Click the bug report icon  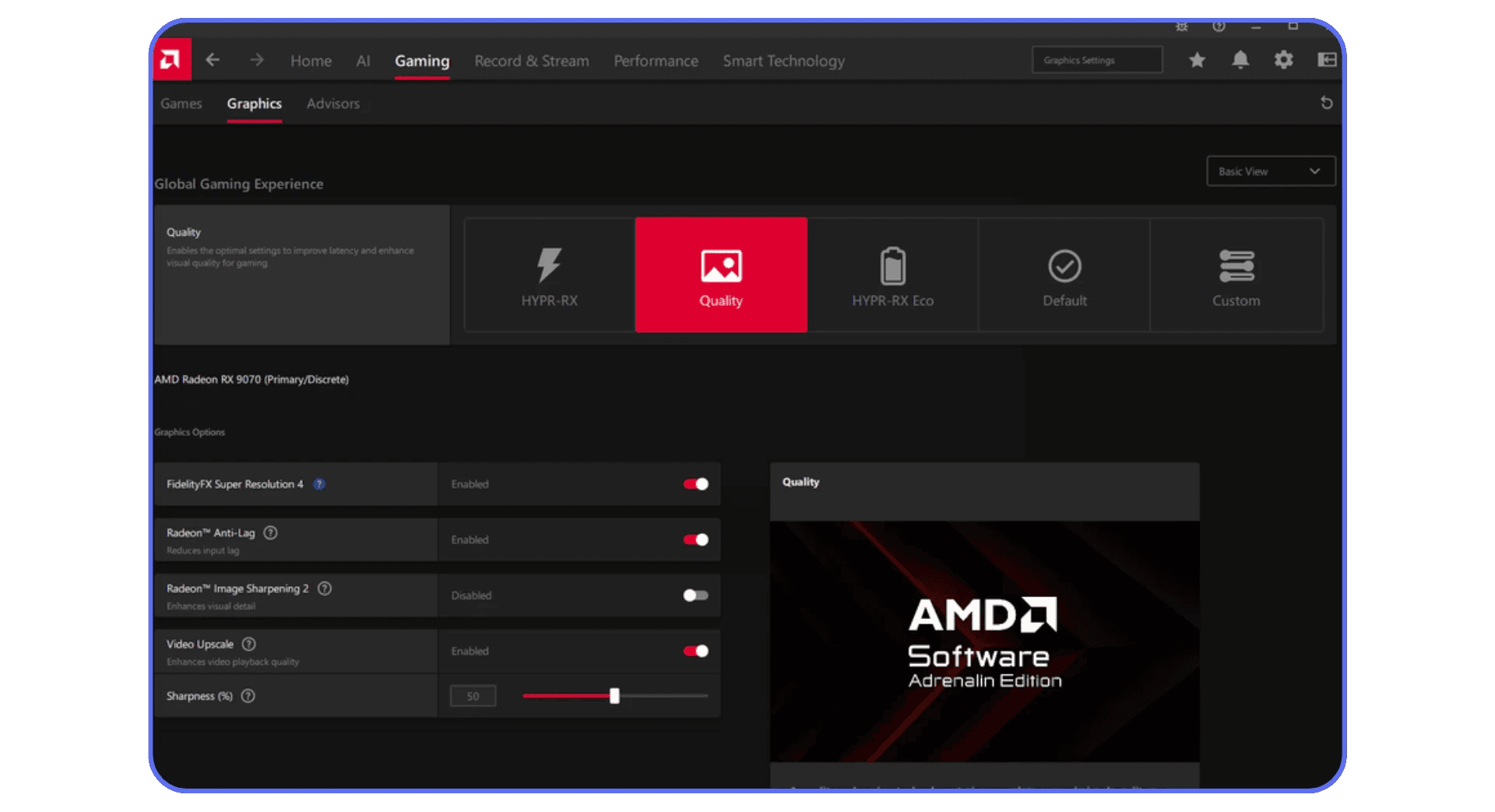pos(1181,26)
